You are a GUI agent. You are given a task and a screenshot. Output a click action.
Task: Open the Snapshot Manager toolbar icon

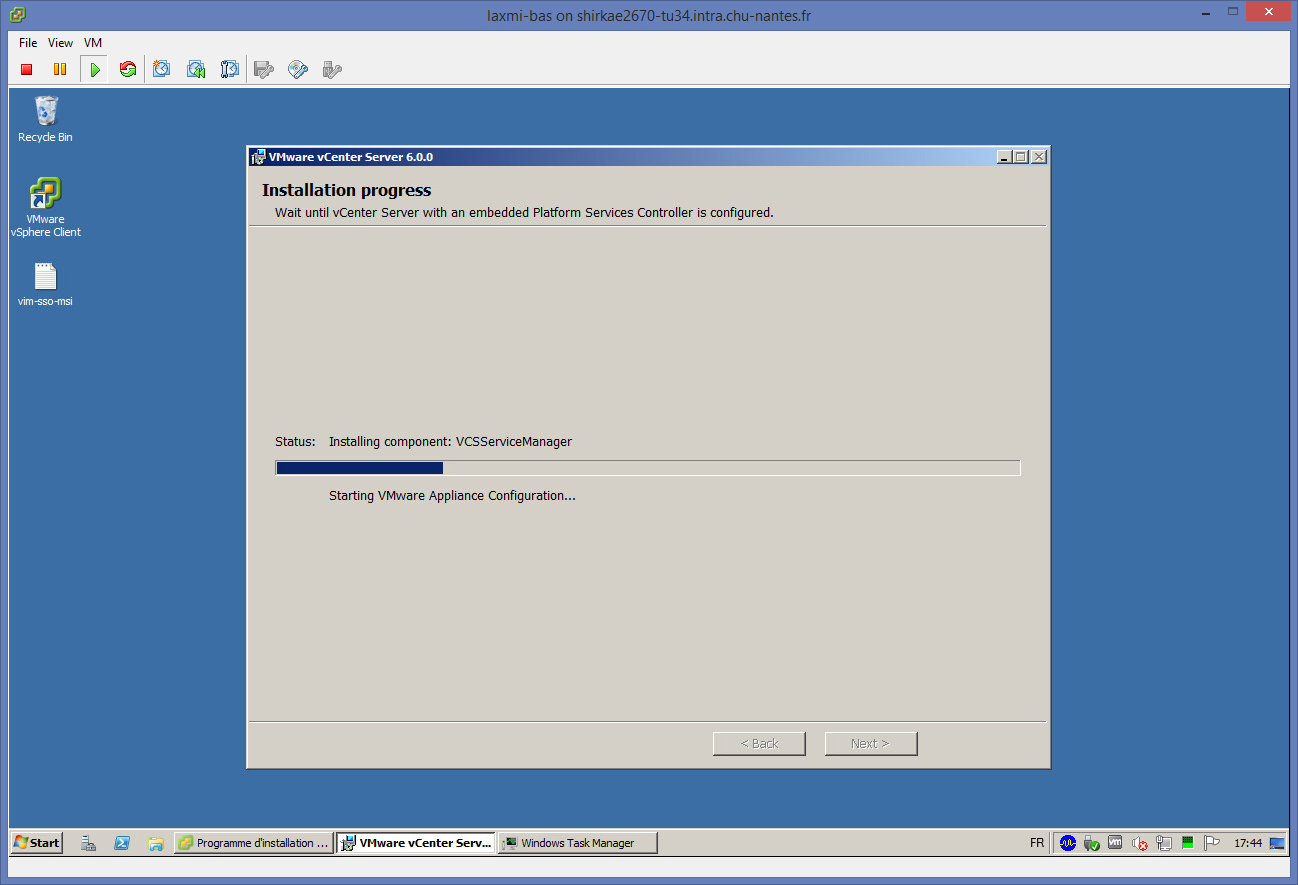[x=230, y=69]
